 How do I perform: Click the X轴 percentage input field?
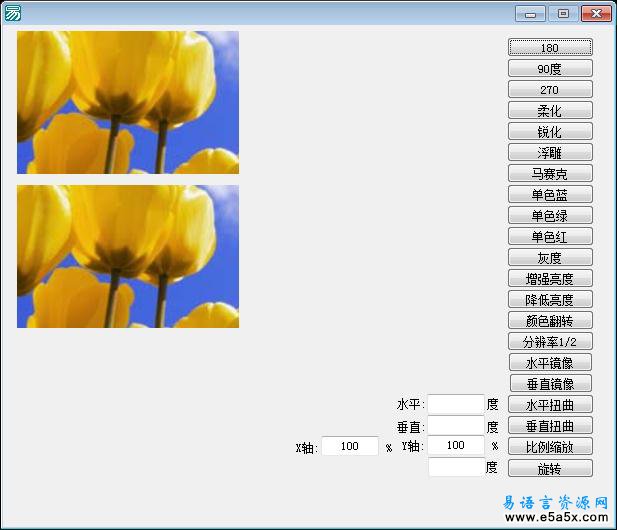tap(350, 446)
